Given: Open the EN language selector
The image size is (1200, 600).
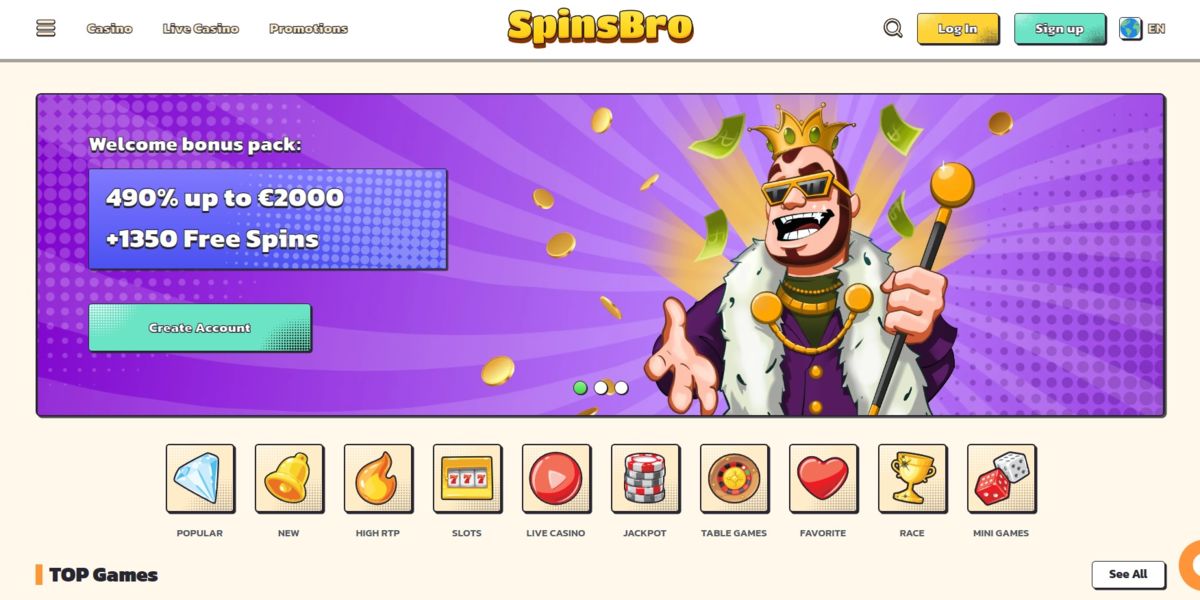Looking at the screenshot, I should [x=1142, y=28].
